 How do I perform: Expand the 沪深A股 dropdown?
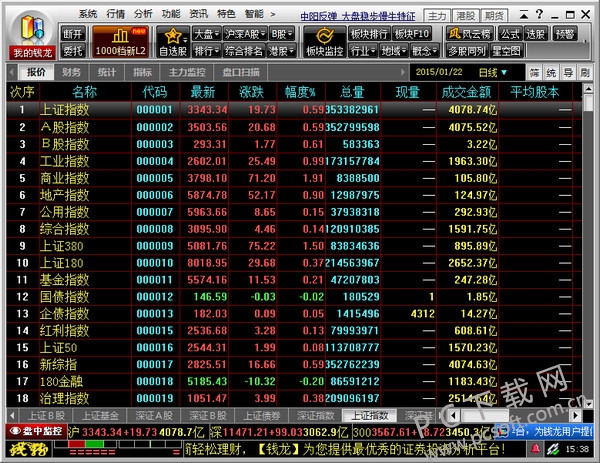pos(245,34)
